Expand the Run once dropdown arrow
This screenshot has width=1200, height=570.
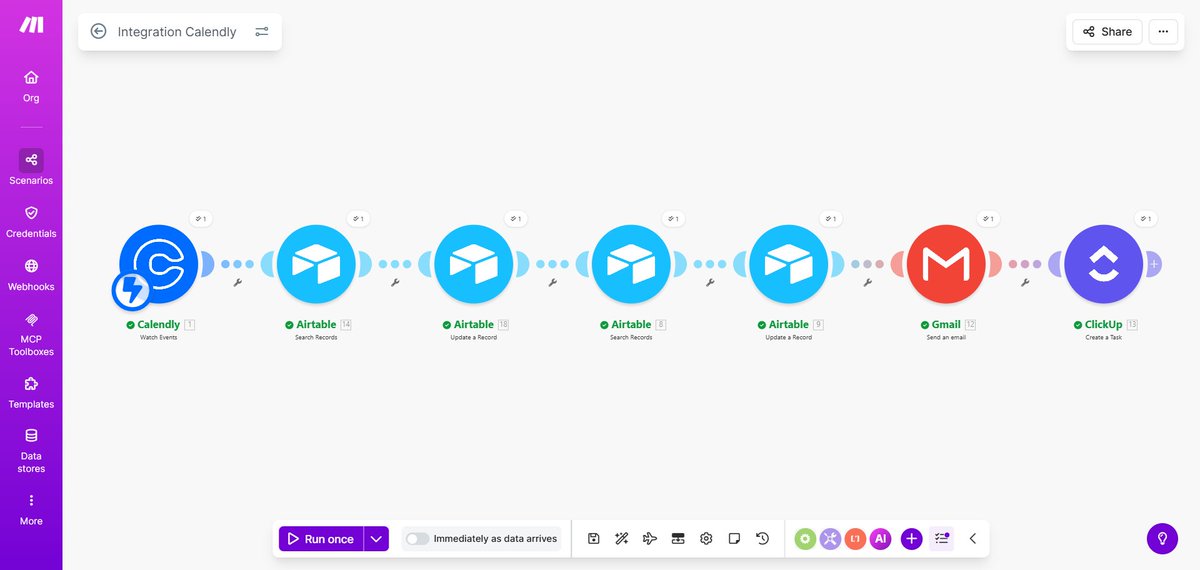(x=376, y=538)
